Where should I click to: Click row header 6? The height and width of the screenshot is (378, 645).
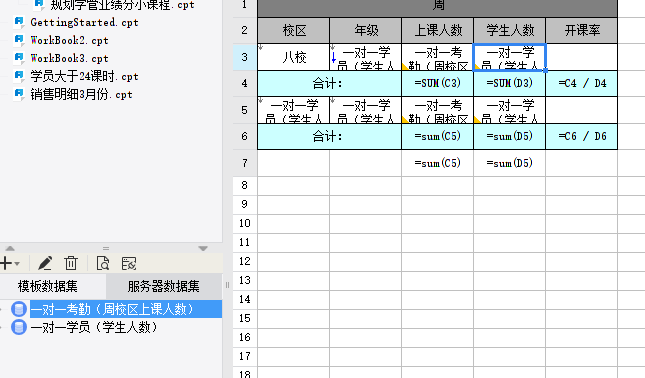245,137
